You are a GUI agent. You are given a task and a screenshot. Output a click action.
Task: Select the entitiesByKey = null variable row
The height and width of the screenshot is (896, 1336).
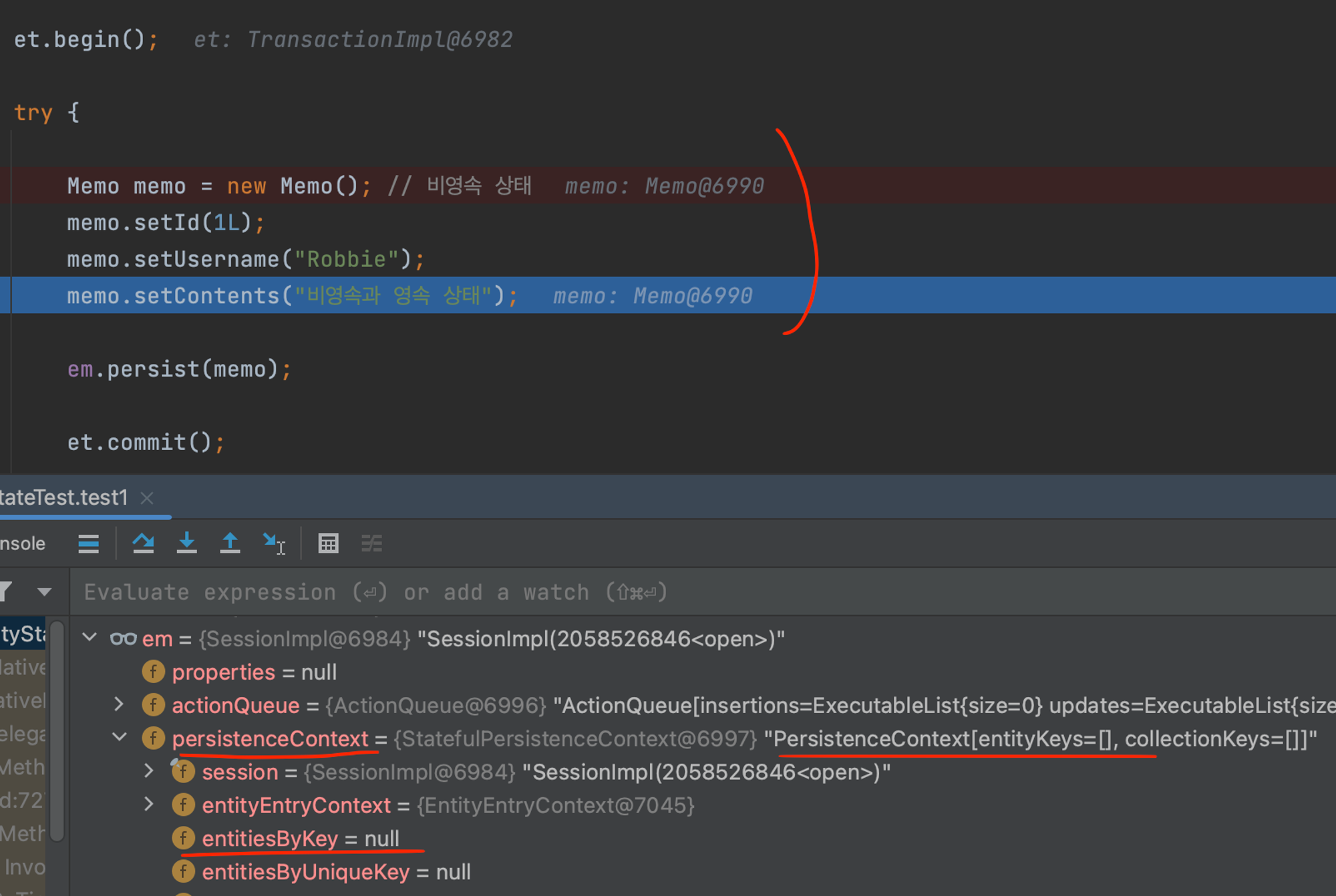pos(301,839)
